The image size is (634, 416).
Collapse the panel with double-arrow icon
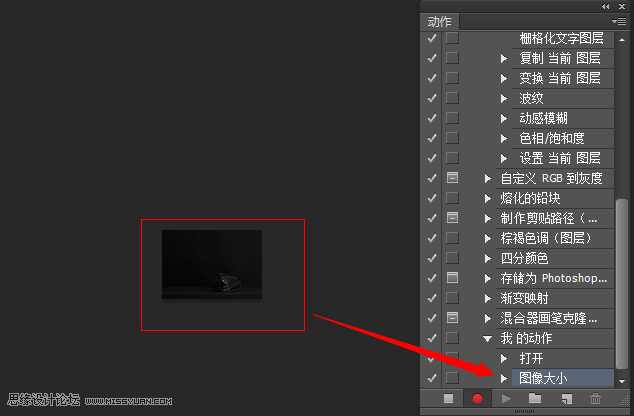click(x=606, y=6)
